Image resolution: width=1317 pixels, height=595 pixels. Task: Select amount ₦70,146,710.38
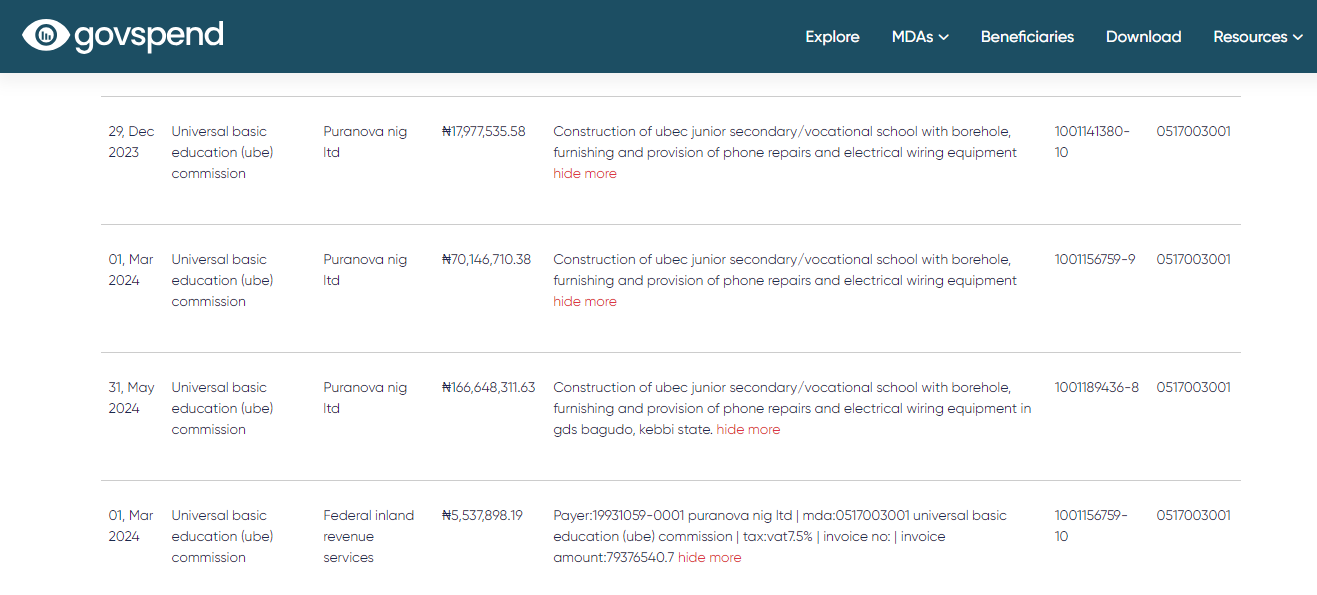click(486, 260)
